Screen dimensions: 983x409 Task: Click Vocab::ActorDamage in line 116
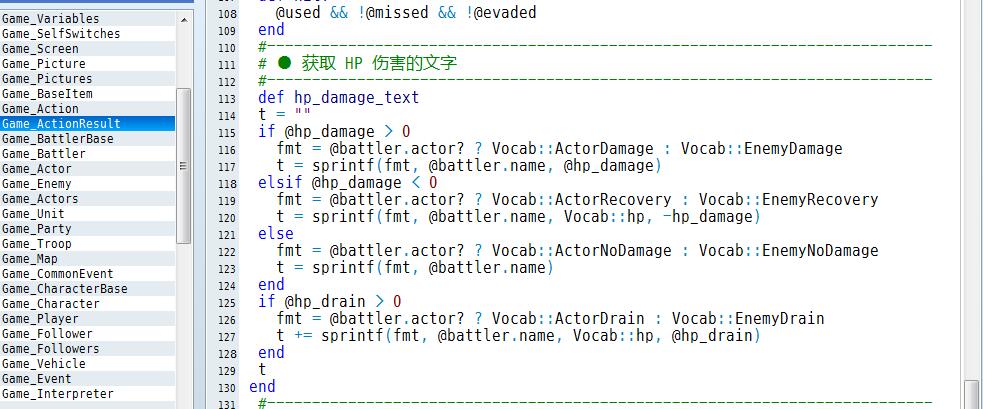point(572,149)
